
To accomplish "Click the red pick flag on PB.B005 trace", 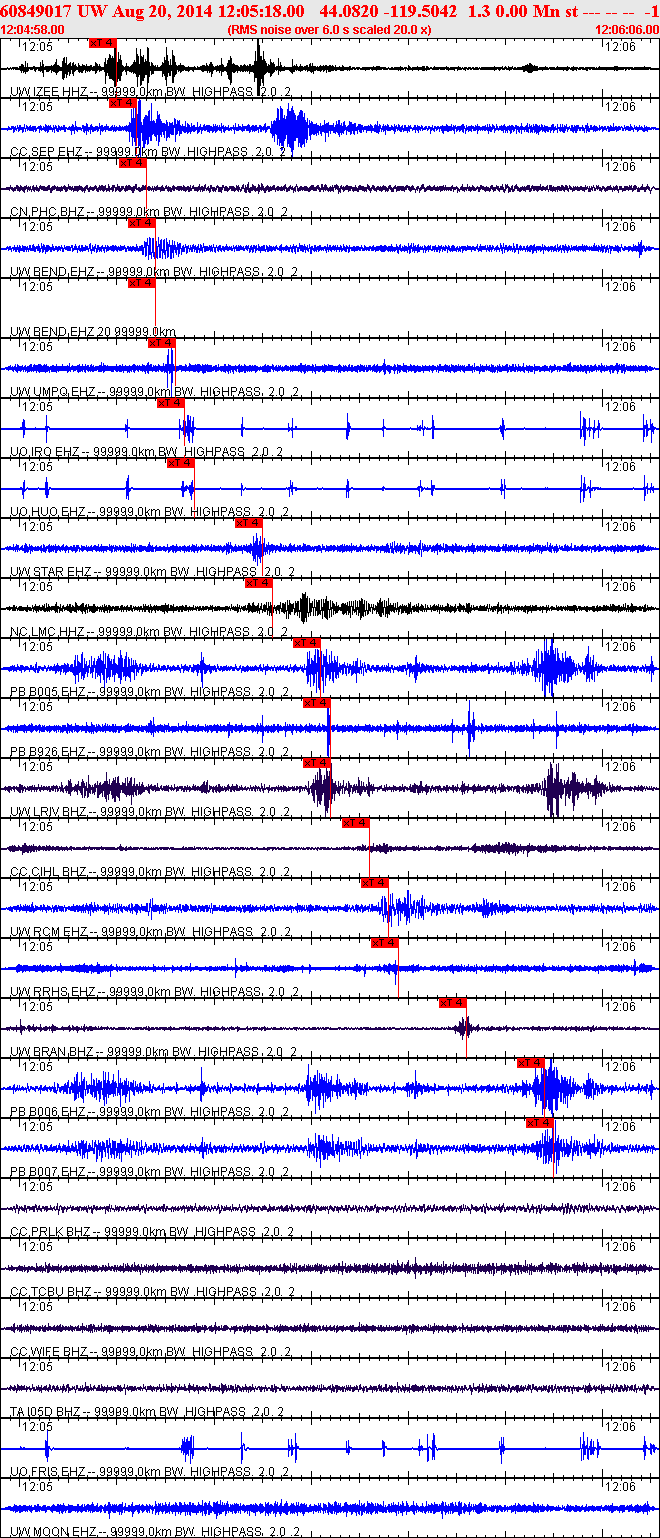I will click(306, 643).
